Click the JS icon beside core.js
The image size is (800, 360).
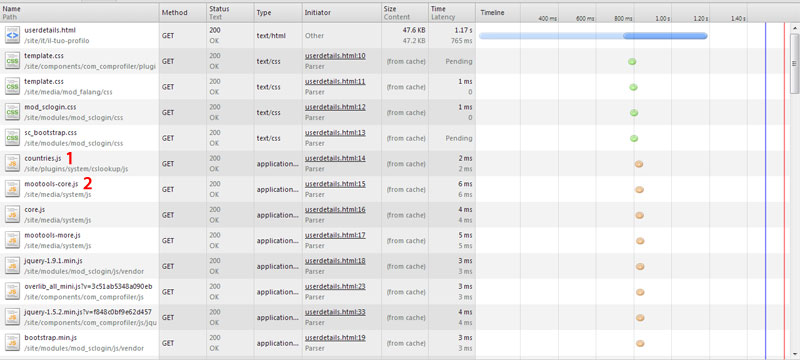click(12, 215)
